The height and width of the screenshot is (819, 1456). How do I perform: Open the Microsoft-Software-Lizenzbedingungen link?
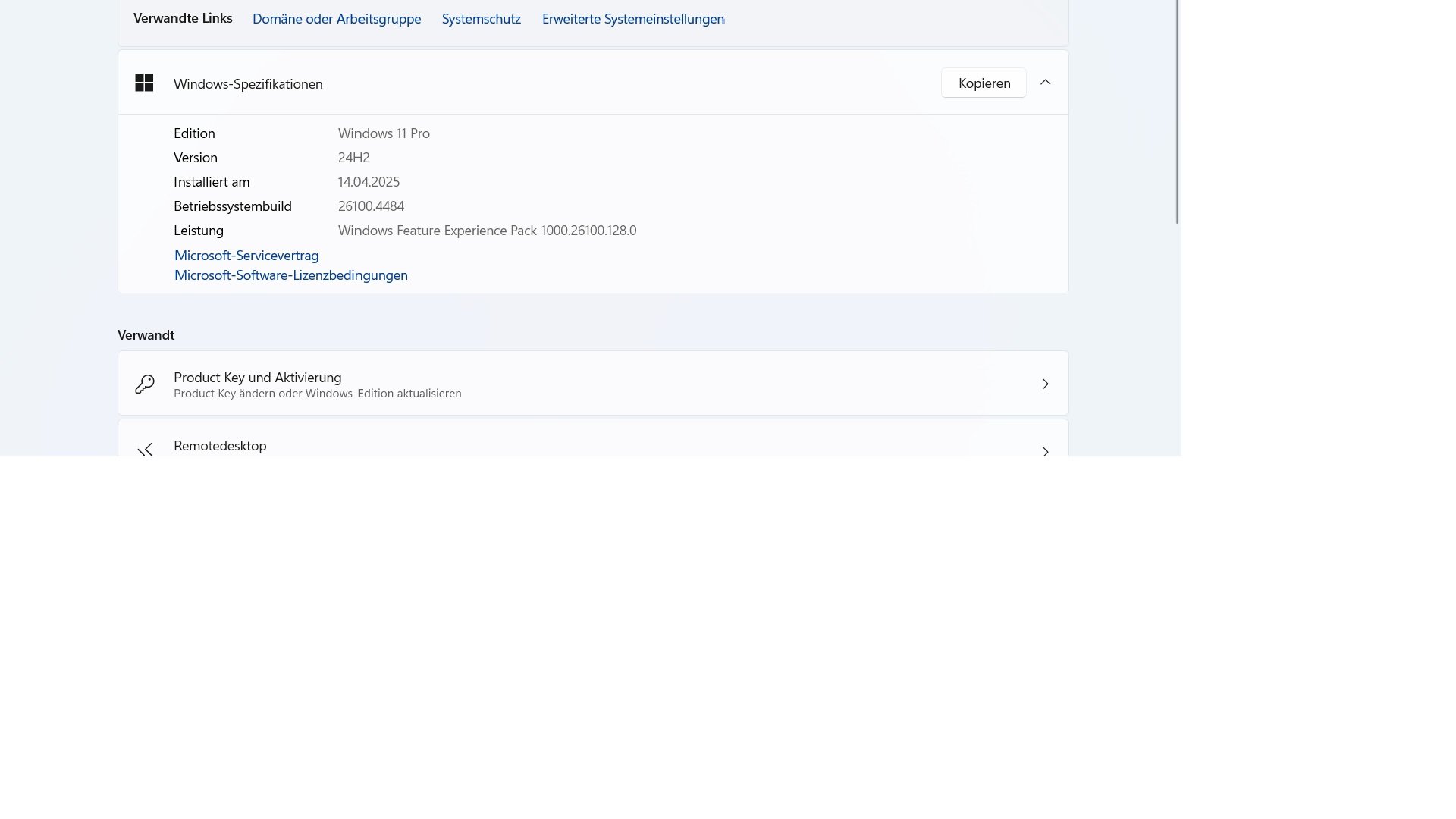pos(291,275)
